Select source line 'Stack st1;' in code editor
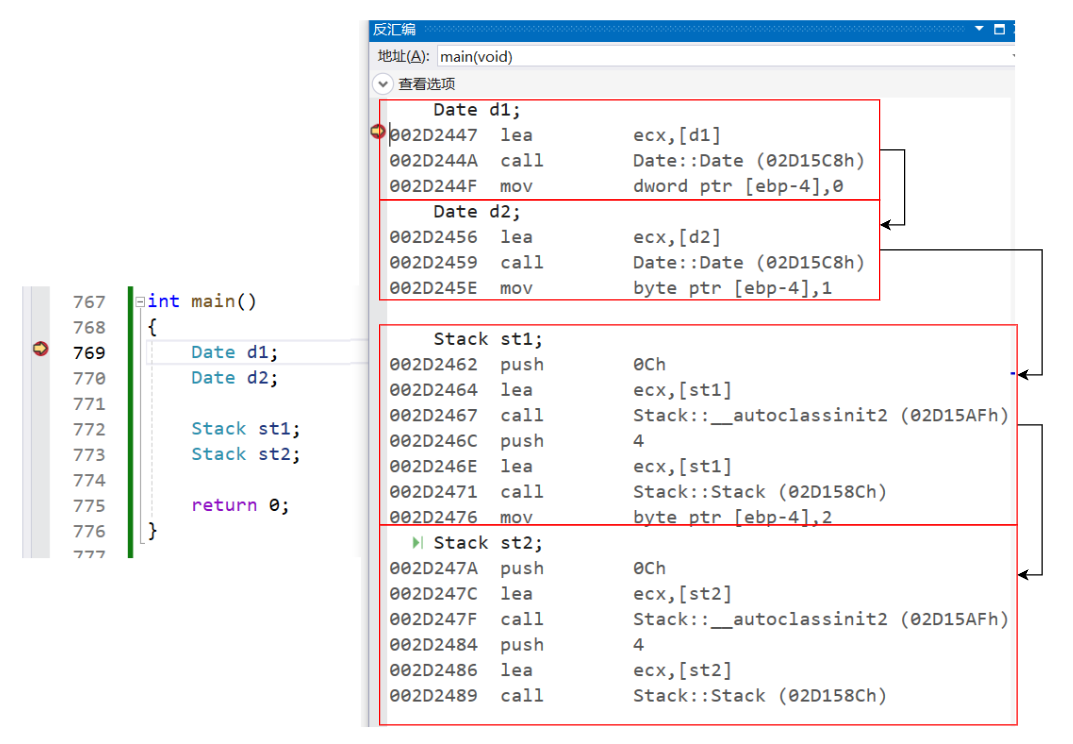 [x=245, y=429]
